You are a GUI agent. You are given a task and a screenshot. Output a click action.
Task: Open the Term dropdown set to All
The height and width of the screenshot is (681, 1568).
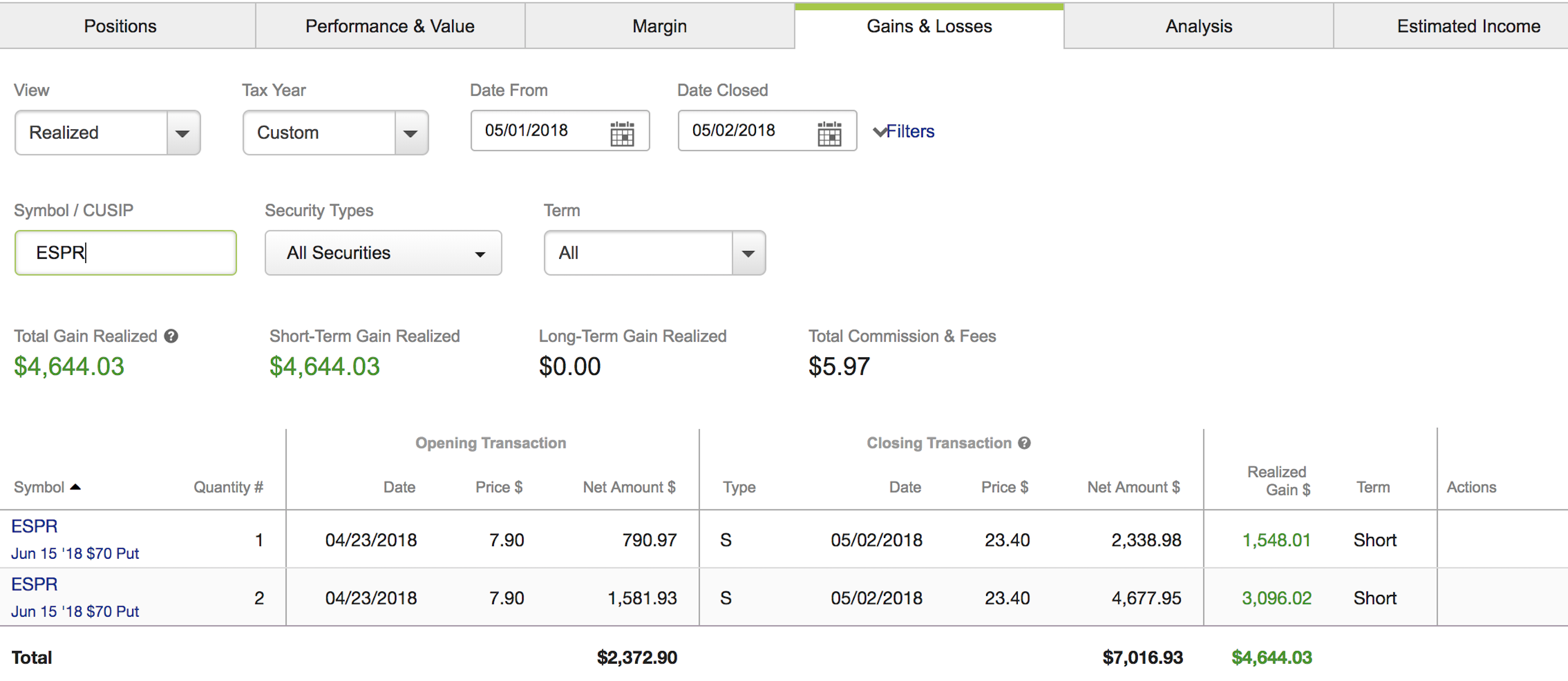point(655,253)
